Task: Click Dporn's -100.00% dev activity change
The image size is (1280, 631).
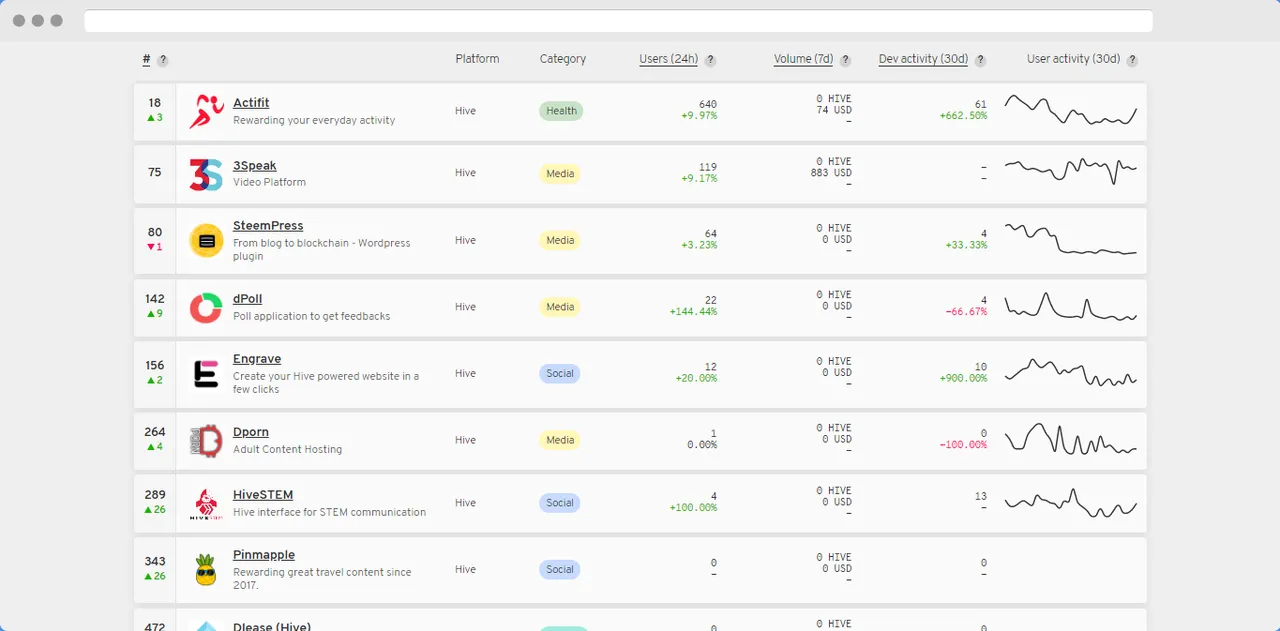Action: [x=963, y=445]
